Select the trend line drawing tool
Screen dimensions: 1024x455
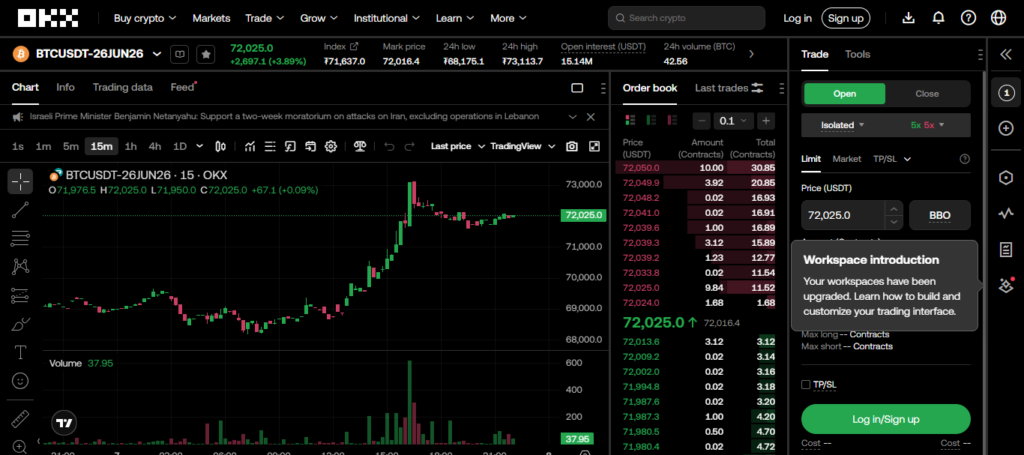(x=20, y=210)
